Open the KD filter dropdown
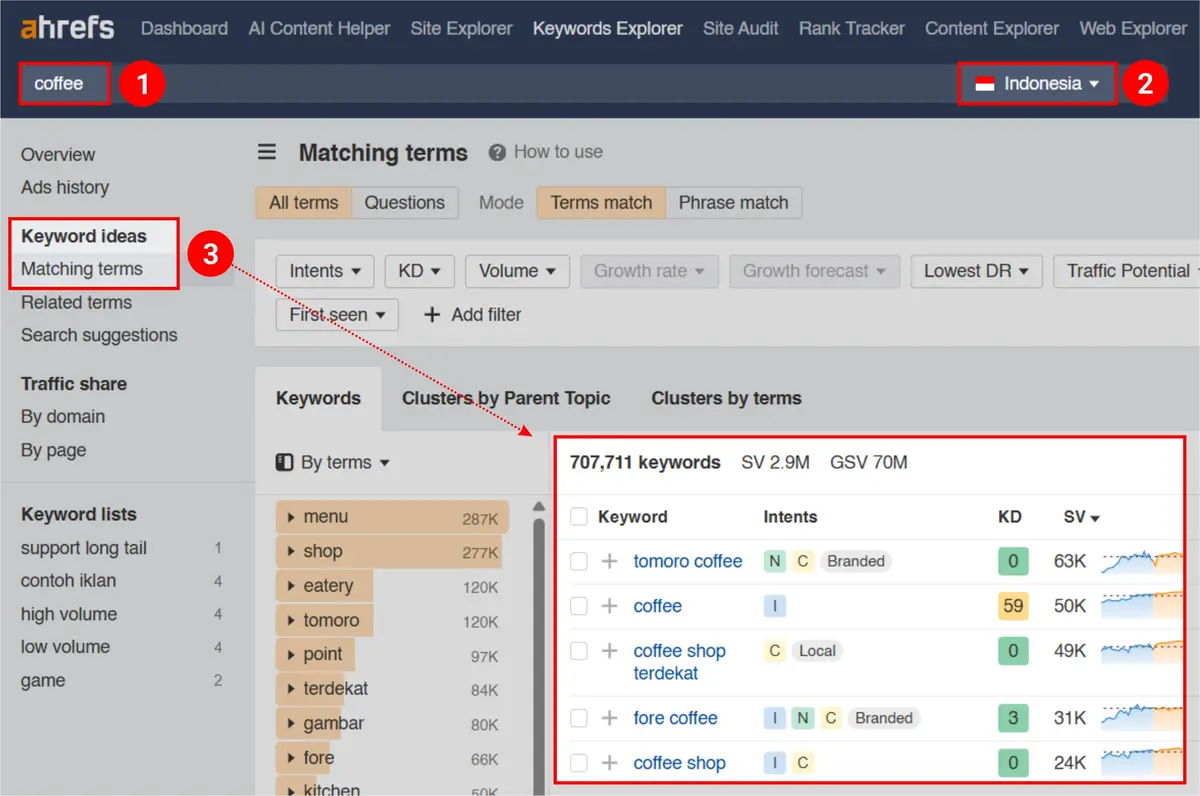Viewport: 1200px width, 796px height. point(420,271)
